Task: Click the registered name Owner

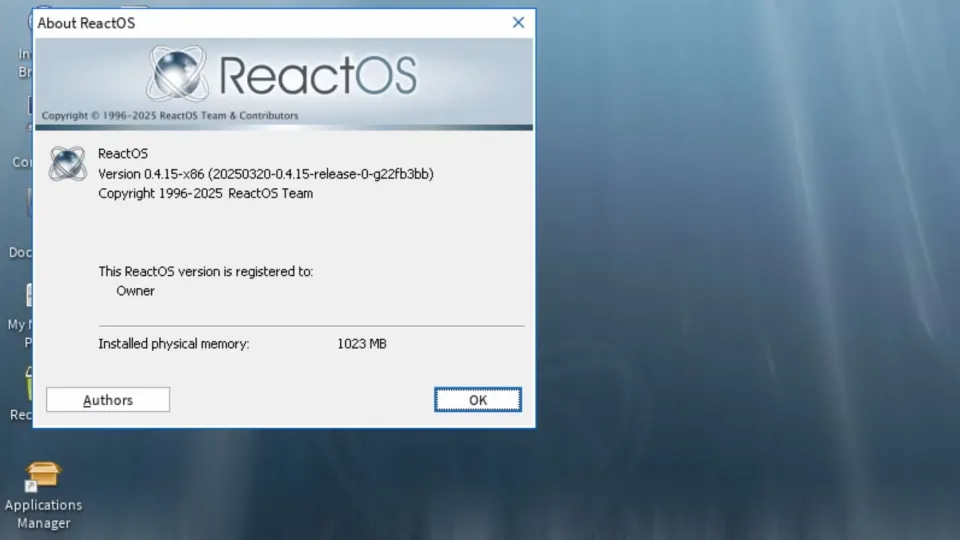Action: click(136, 291)
